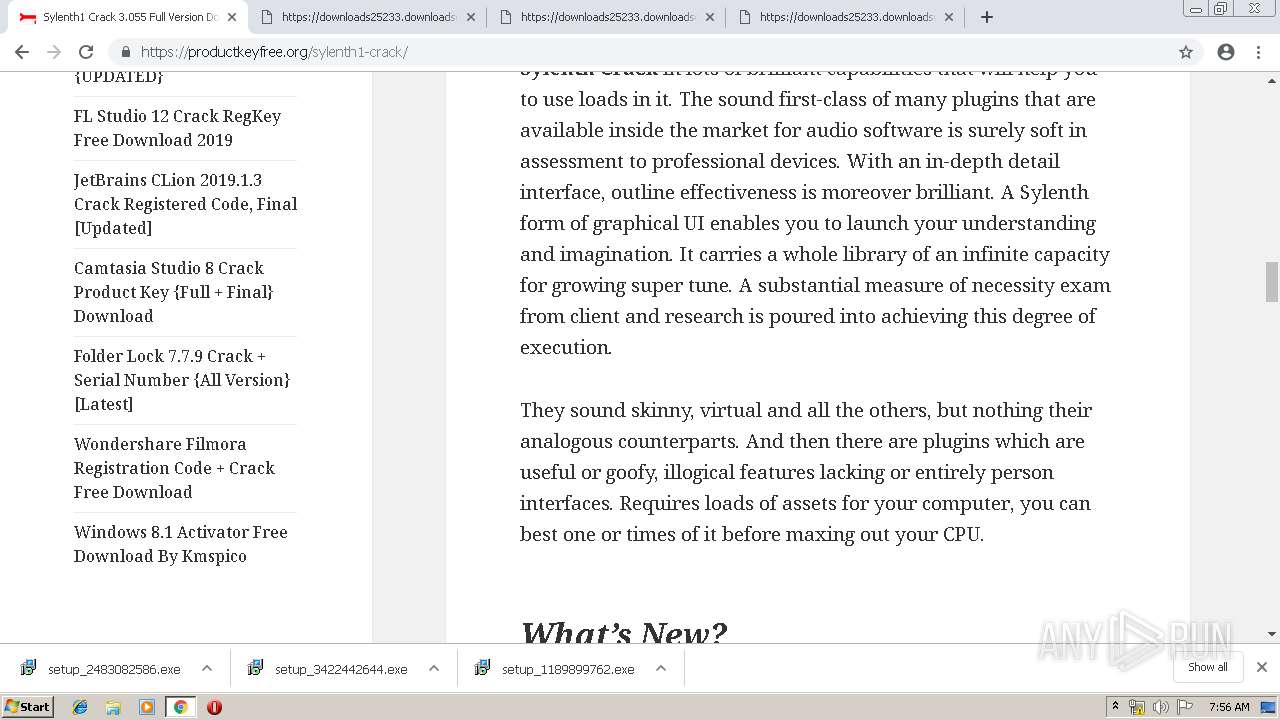
Task: Go forward to the next page
Action: (54, 52)
